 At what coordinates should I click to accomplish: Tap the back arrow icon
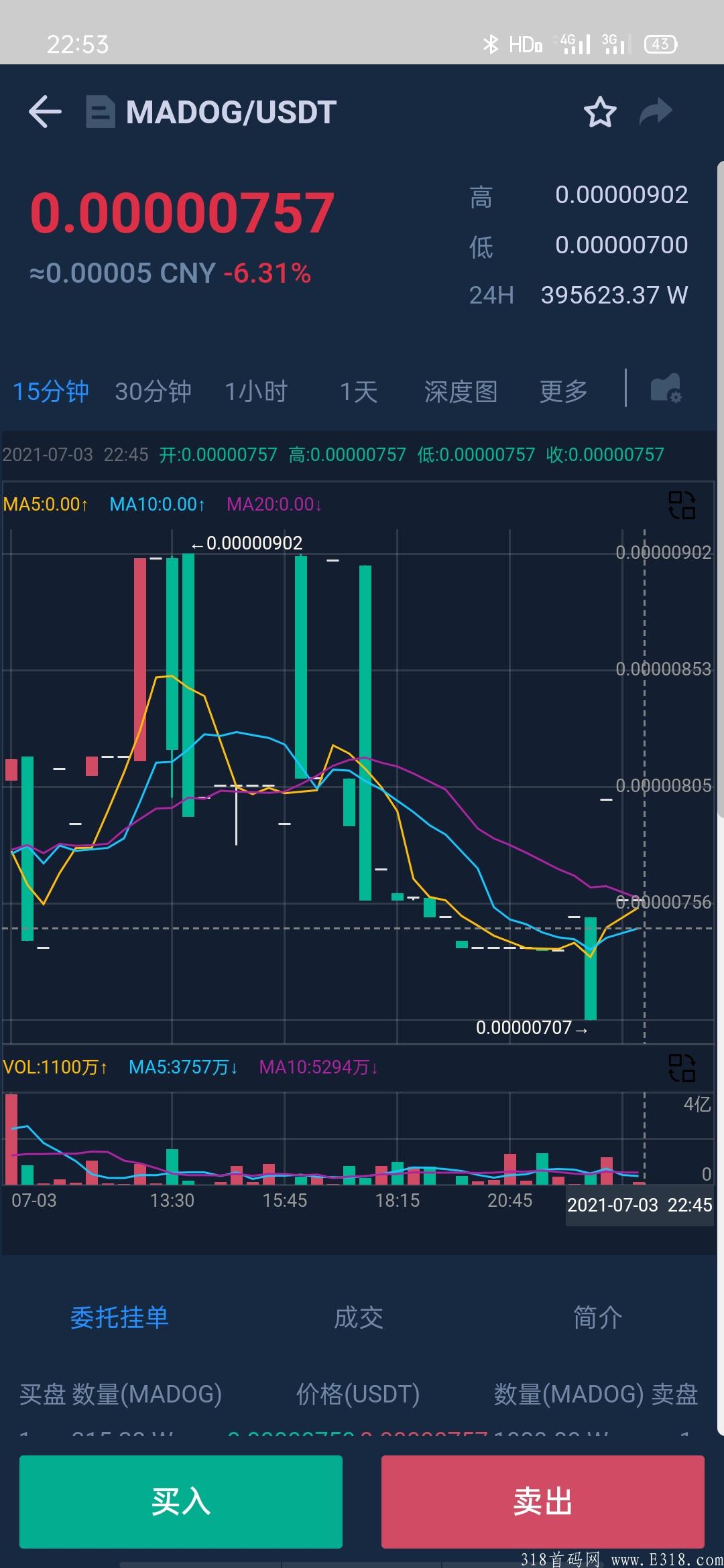[45, 111]
